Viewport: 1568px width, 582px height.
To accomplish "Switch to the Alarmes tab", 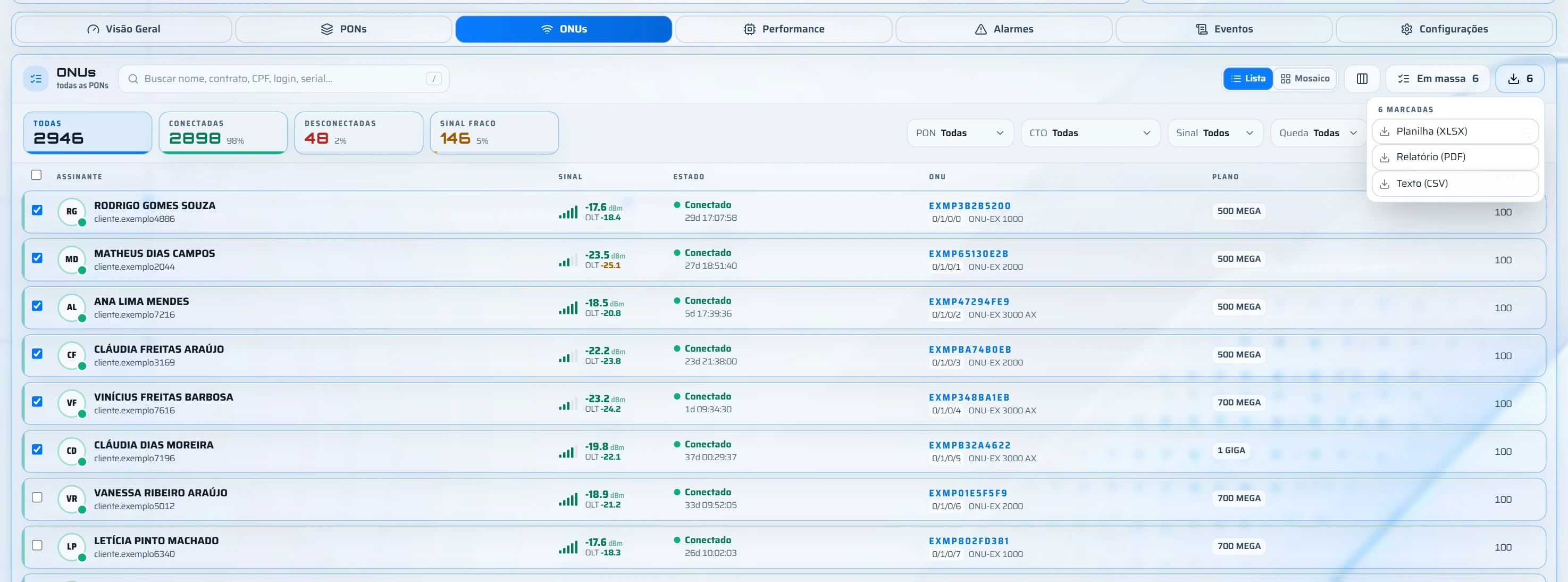I will (x=1004, y=29).
